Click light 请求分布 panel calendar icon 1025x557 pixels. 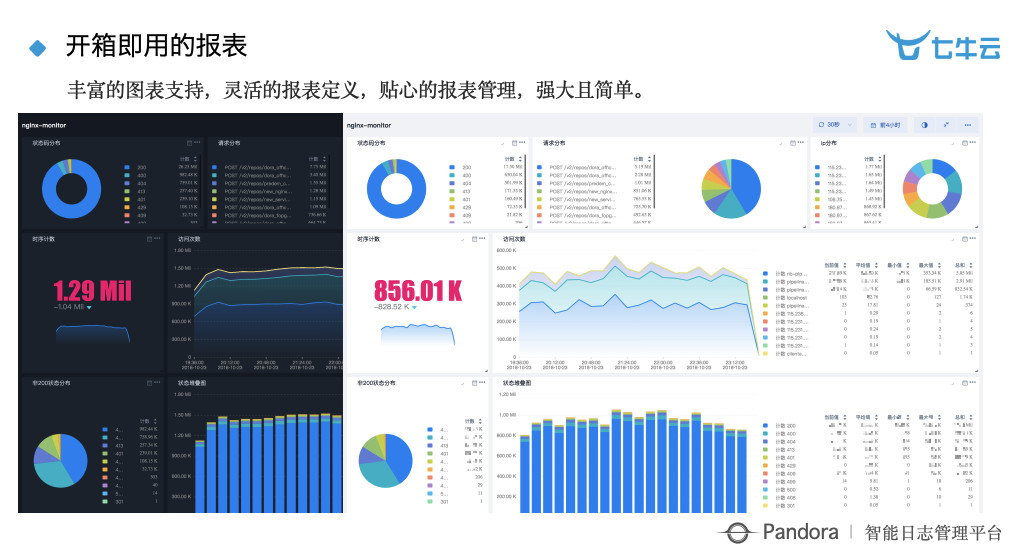(x=793, y=143)
